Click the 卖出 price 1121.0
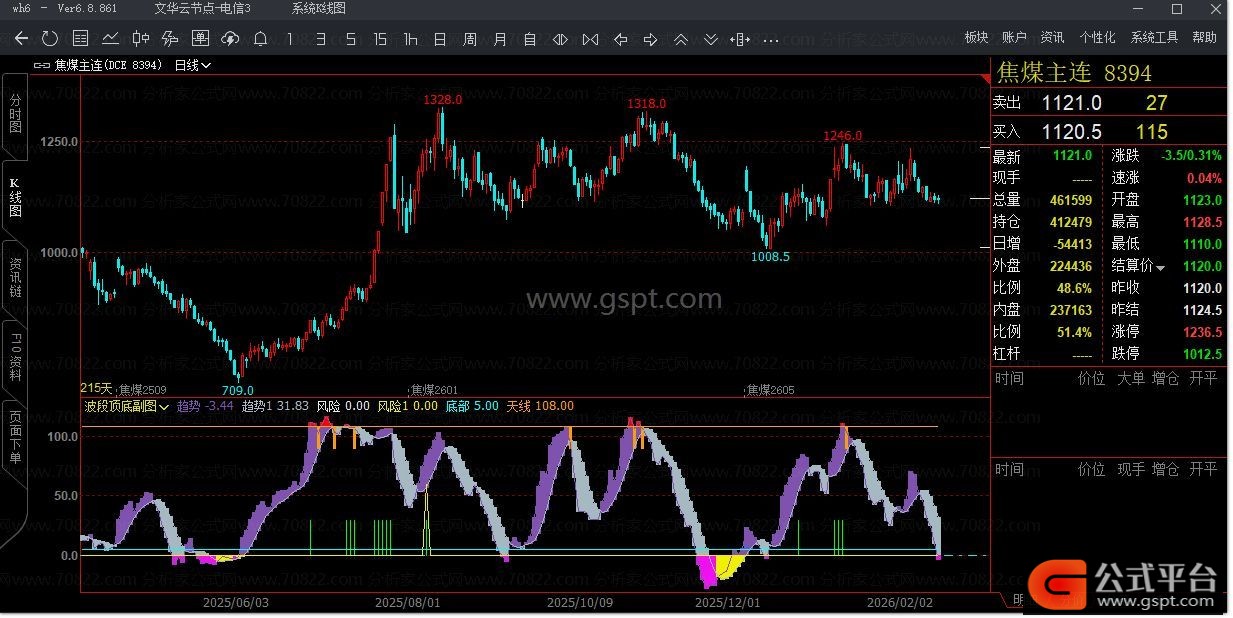This screenshot has height=618, width=1233. (x=1071, y=103)
